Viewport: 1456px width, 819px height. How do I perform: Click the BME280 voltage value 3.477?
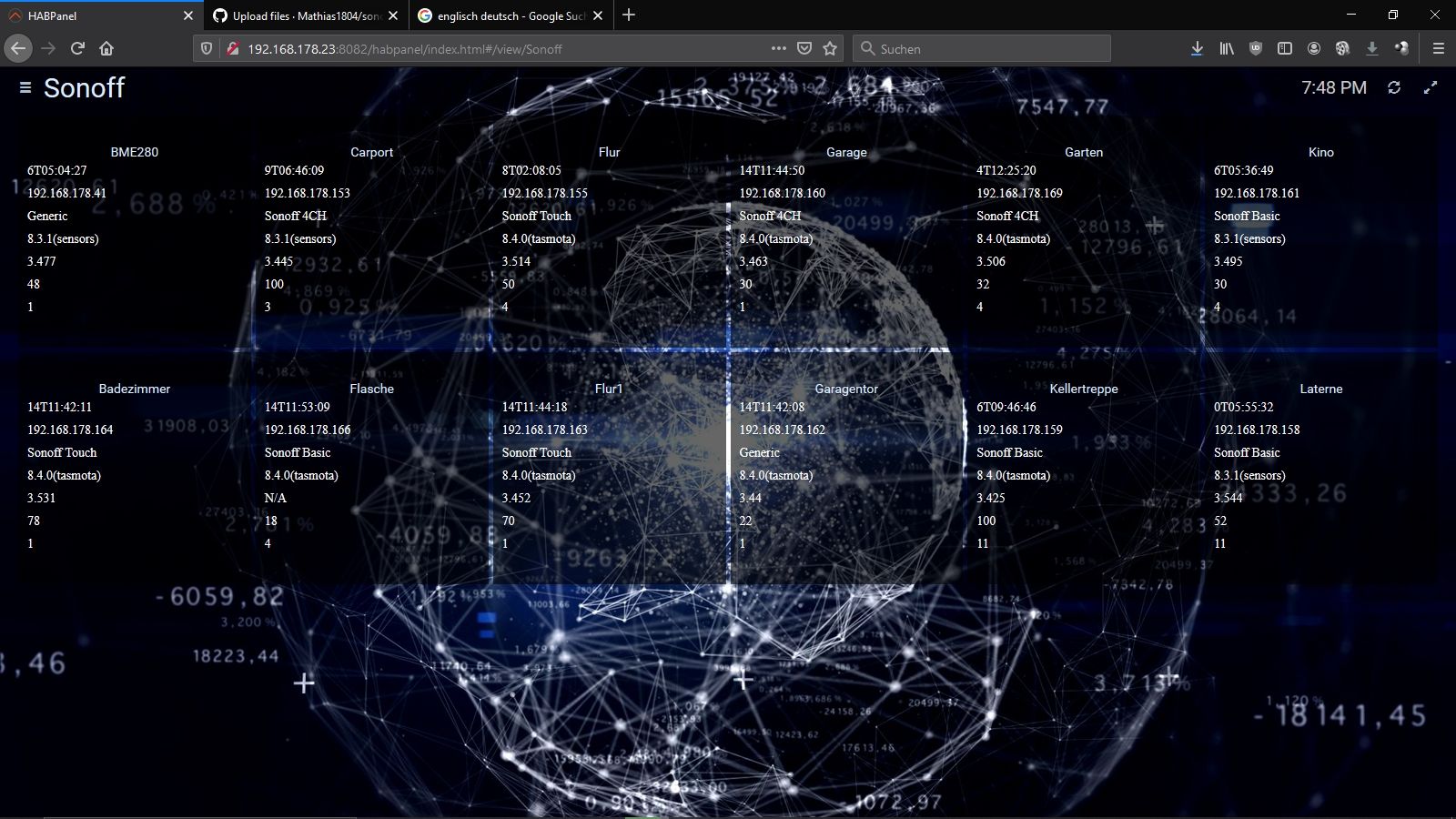[42, 261]
